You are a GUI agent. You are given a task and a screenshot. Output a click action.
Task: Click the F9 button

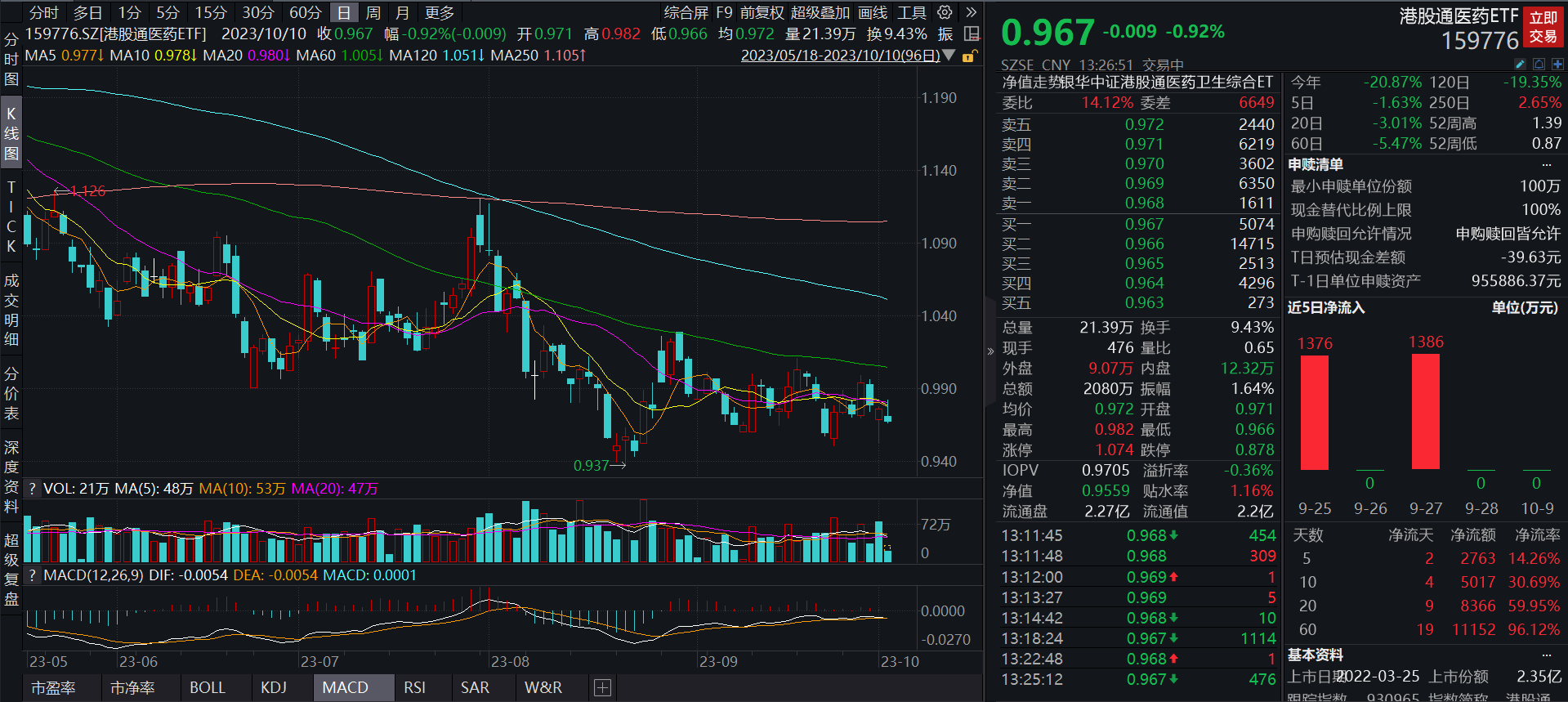click(x=725, y=12)
